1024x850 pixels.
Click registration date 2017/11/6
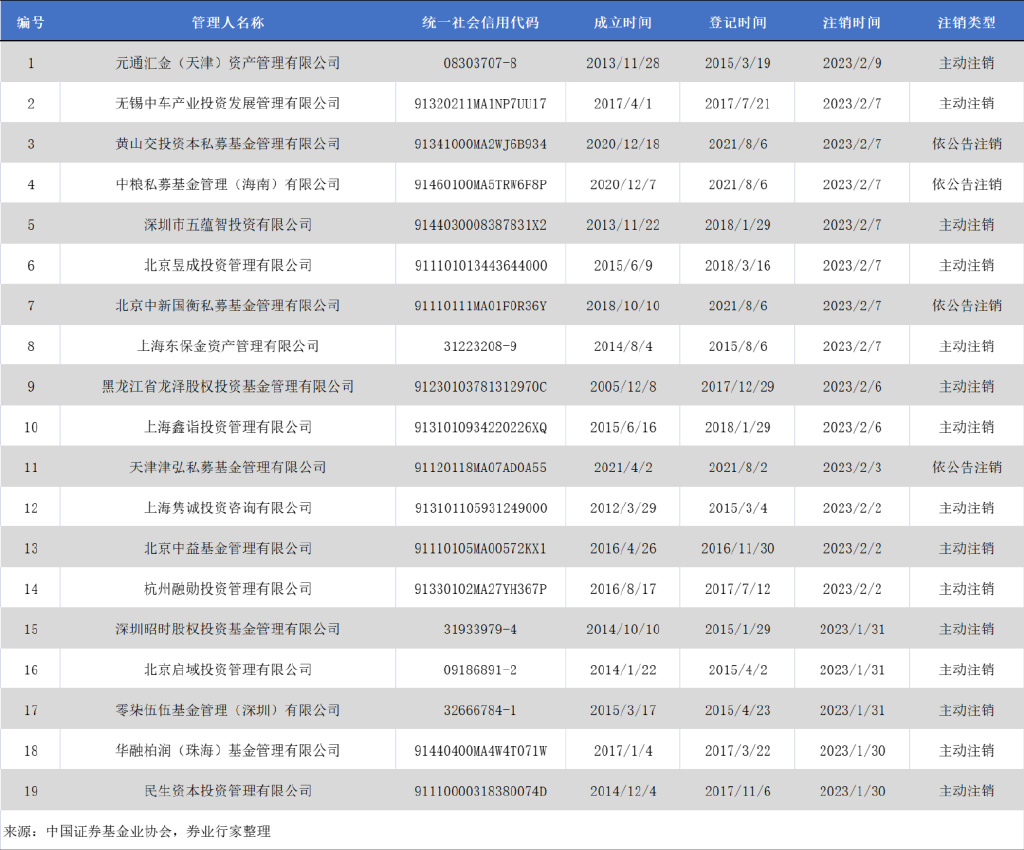coord(737,791)
